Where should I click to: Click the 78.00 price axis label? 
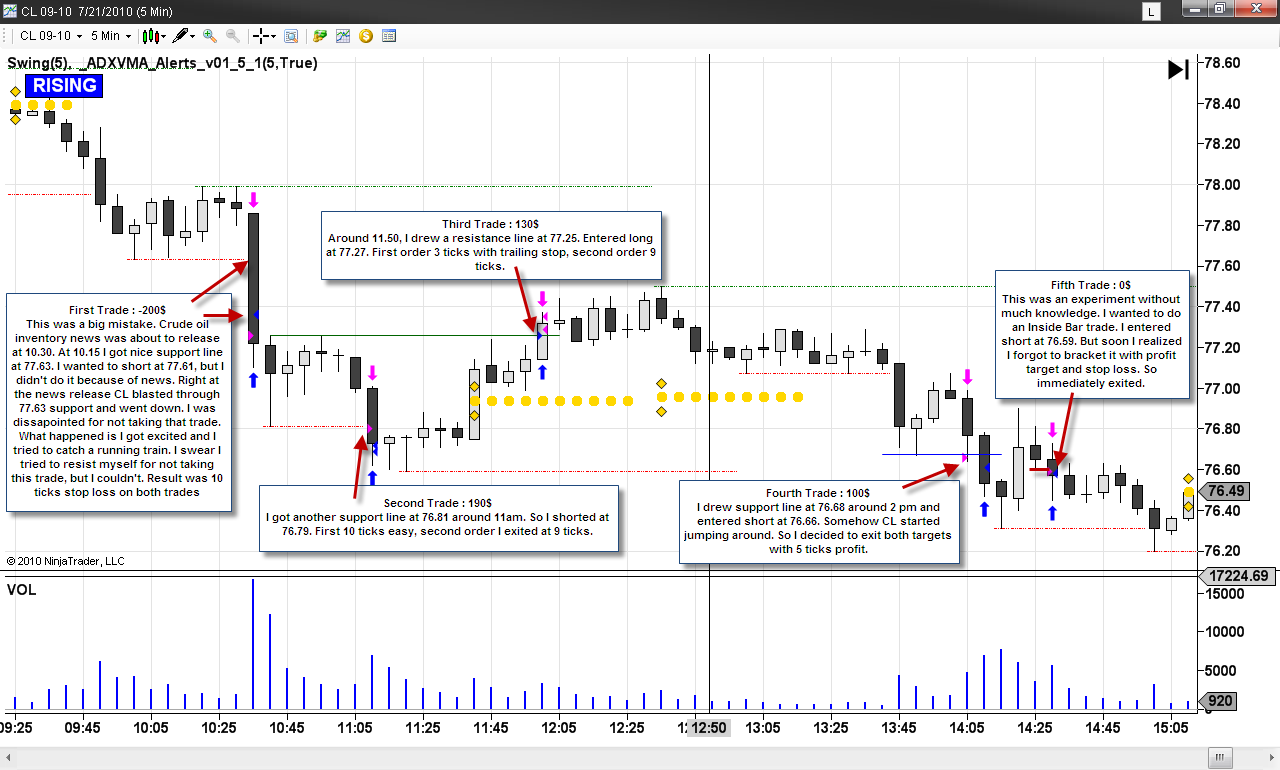tap(1221, 185)
